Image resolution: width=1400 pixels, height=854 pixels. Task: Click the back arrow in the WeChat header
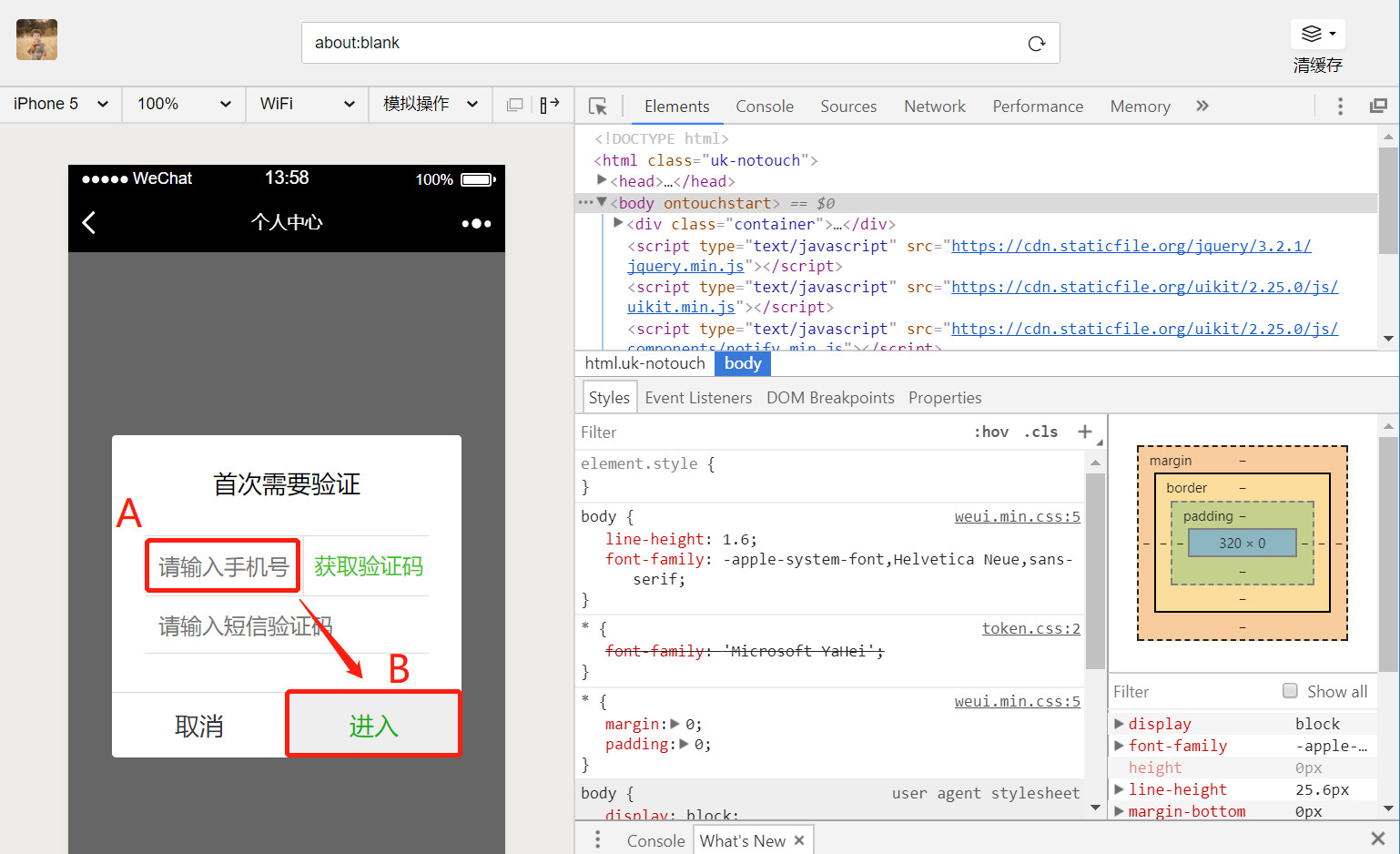pyautogui.click(x=89, y=223)
